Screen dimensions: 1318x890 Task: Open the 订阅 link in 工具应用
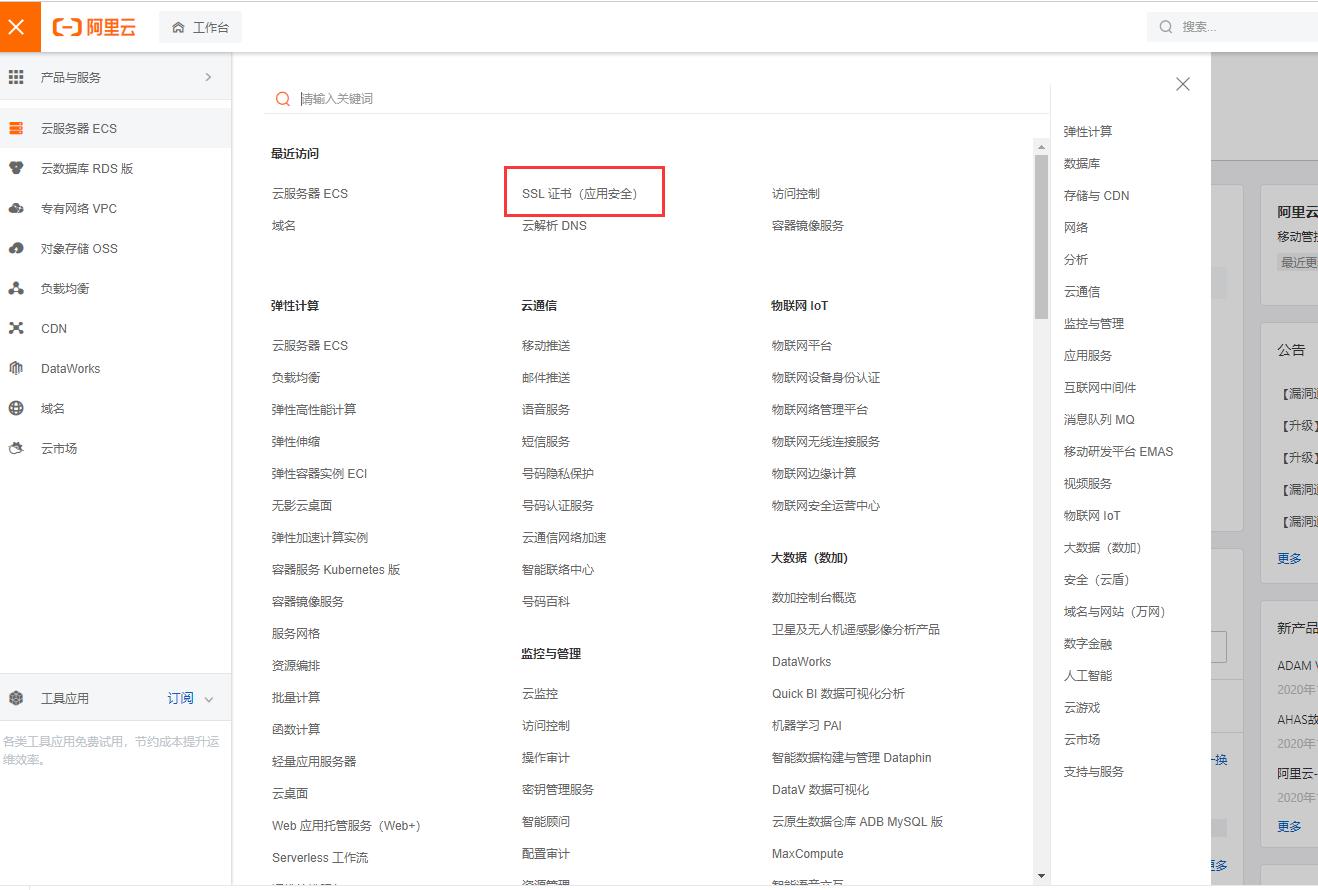(x=181, y=698)
